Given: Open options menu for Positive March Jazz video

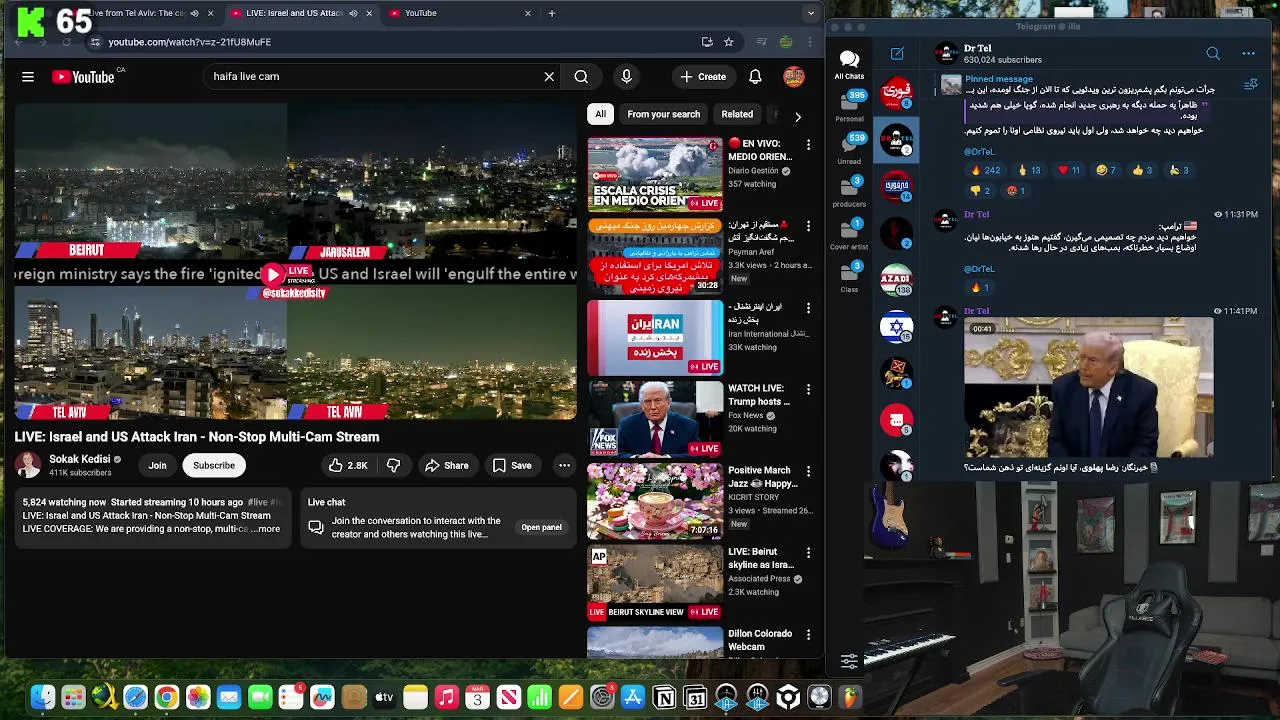Looking at the screenshot, I should click(x=808, y=471).
